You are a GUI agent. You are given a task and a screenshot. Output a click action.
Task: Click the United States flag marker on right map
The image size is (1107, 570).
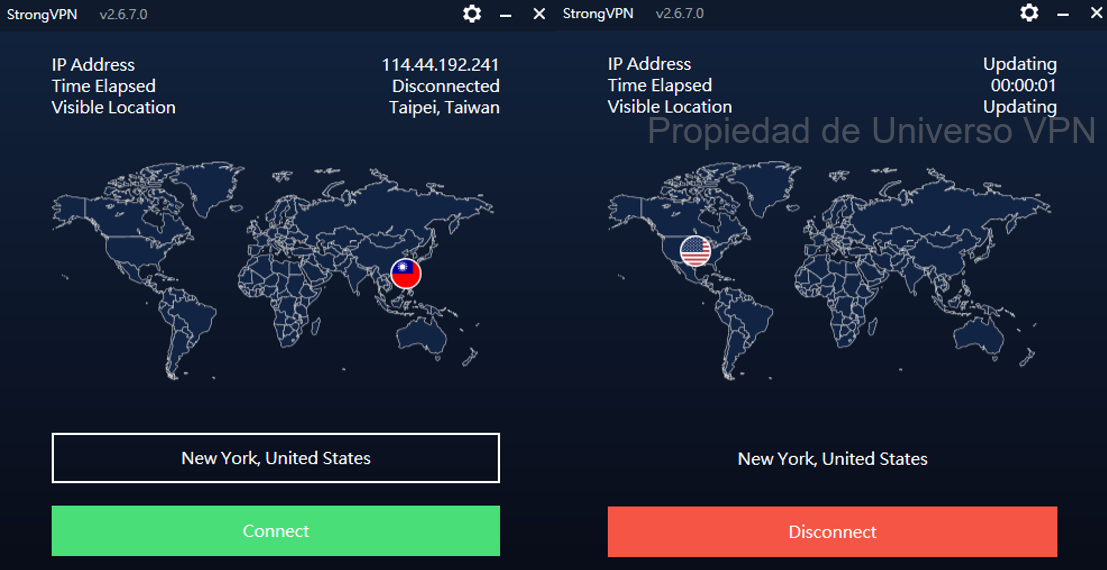695,251
